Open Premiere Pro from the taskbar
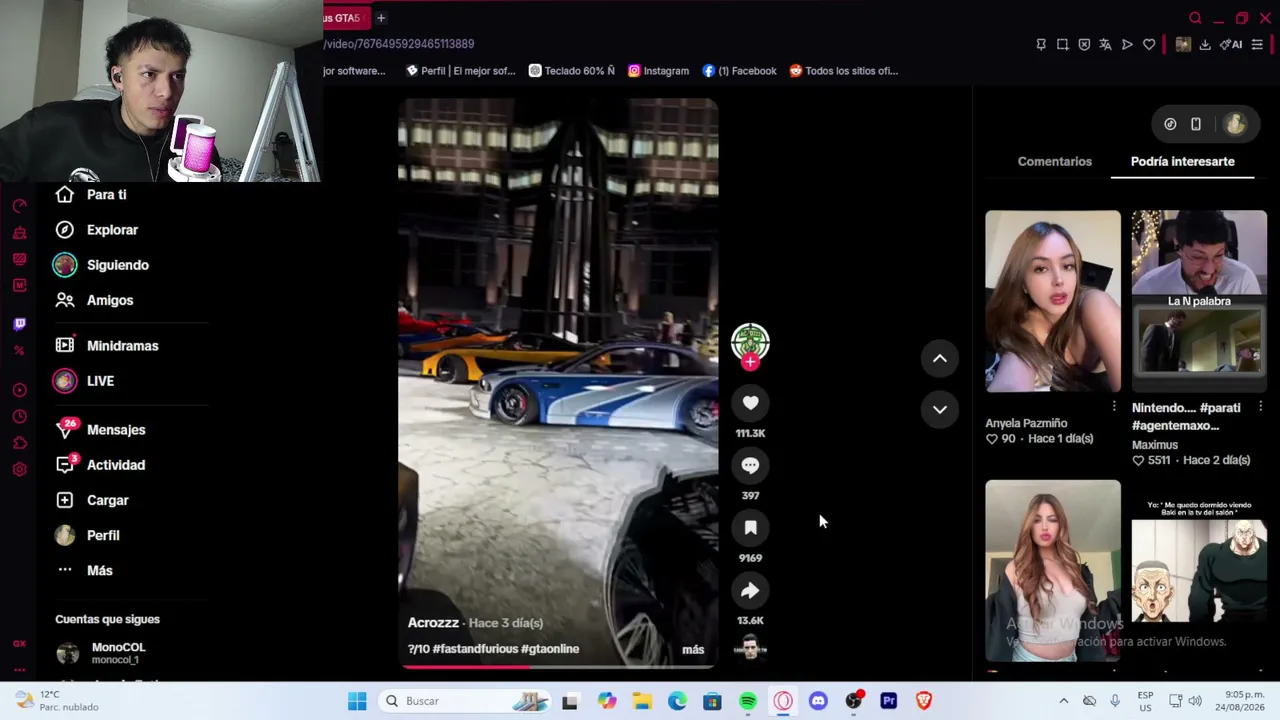This screenshot has width=1280, height=720. 889,701
